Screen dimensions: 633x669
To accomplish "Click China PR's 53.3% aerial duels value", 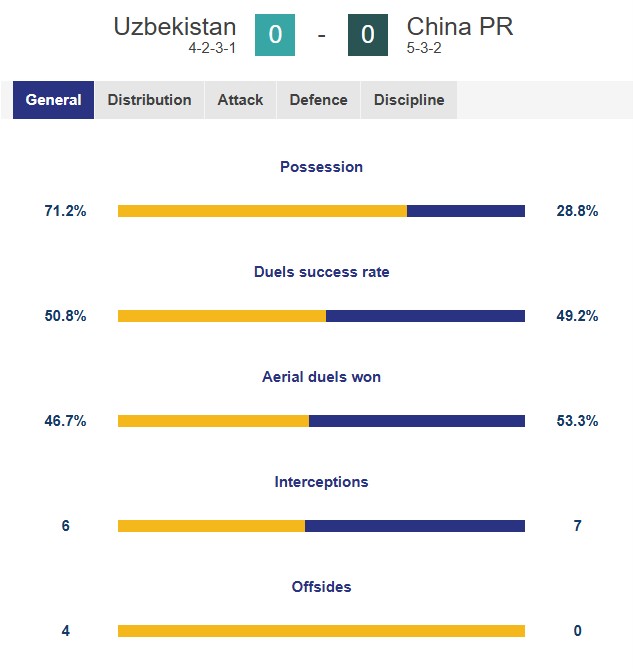I will point(576,421).
